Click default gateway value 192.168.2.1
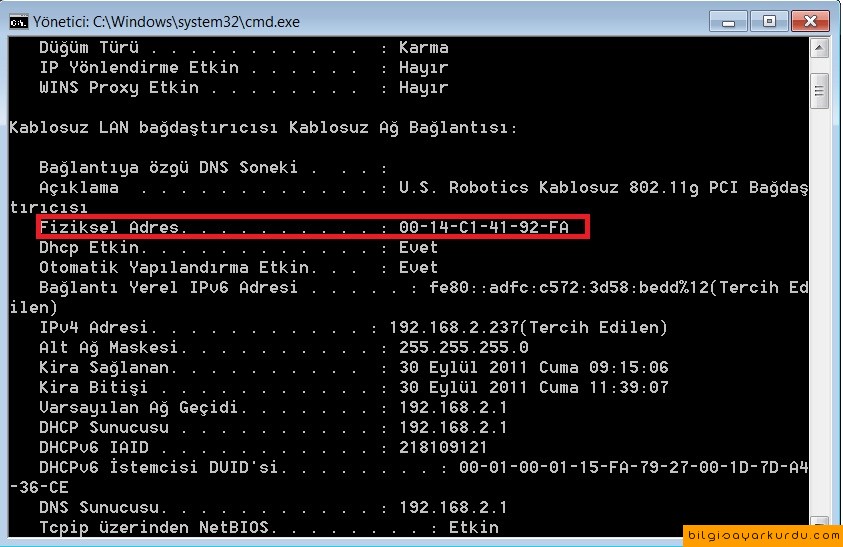 [453, 407]
